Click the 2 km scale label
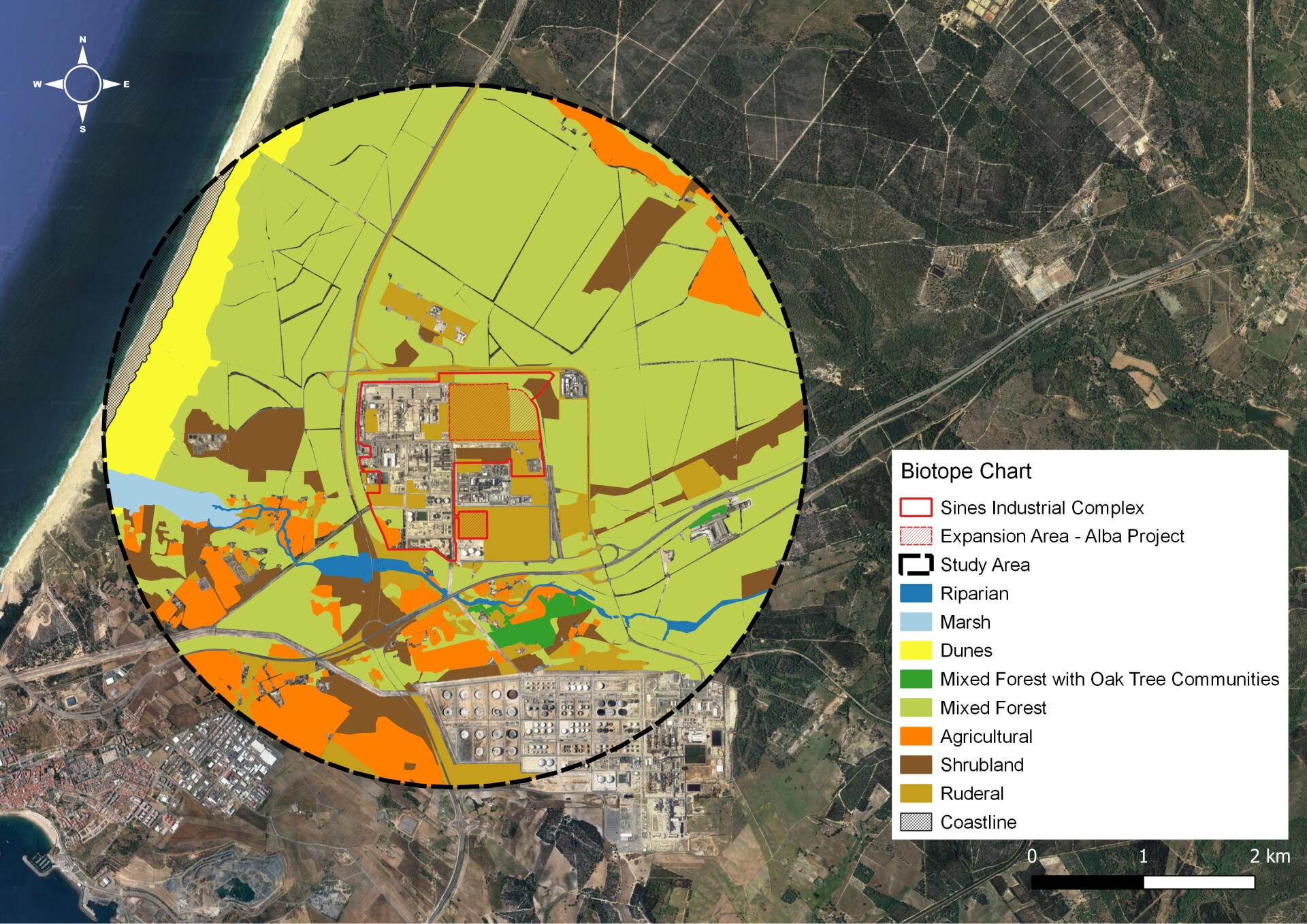The height and width of the screenshot is (924, 1307). click(x=1270, y=857)
